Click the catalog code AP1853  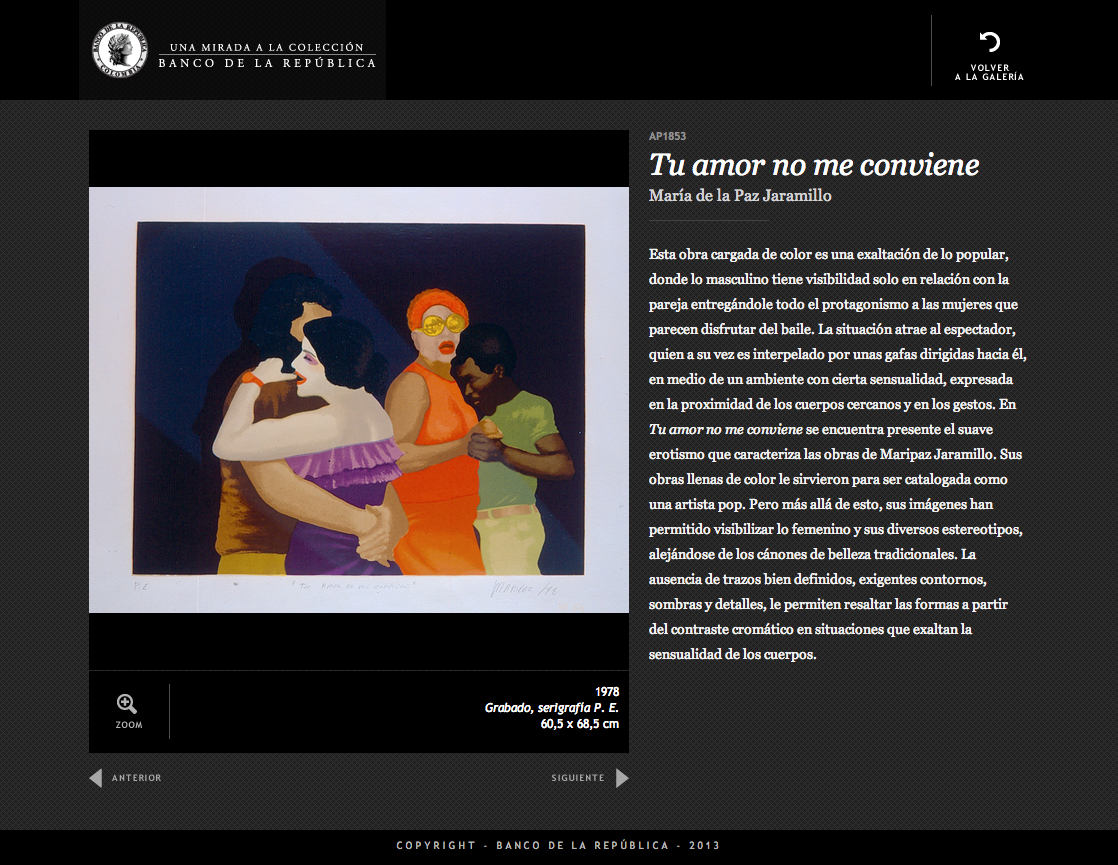pyautogui.click(x=667, y=136)
